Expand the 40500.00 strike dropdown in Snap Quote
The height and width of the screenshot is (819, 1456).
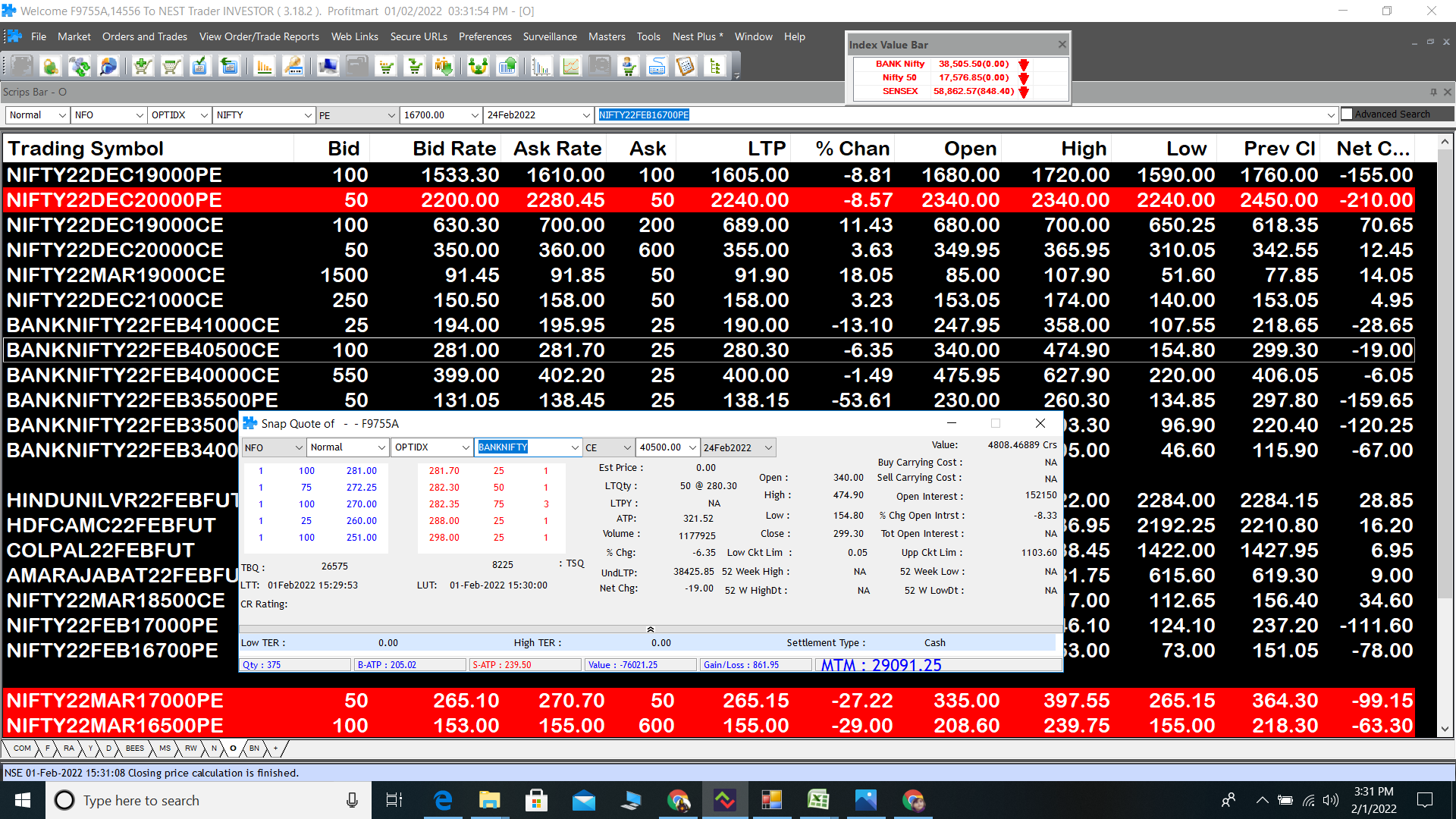(692, 447)
